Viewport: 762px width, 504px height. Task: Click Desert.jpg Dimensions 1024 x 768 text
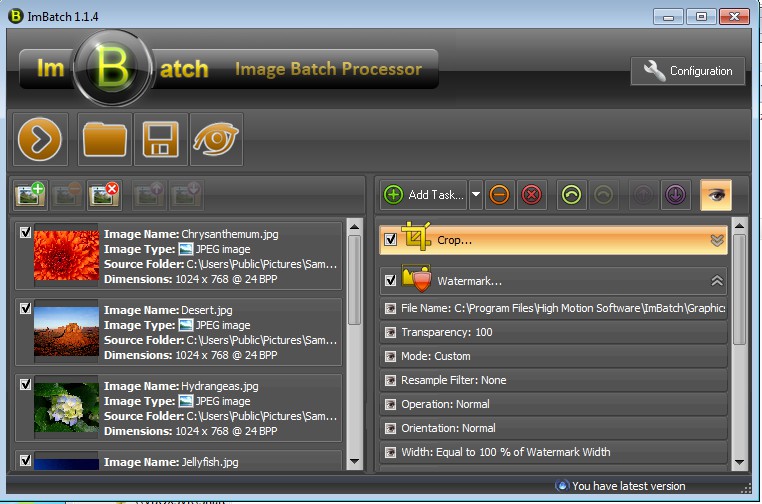click(226, 355)
